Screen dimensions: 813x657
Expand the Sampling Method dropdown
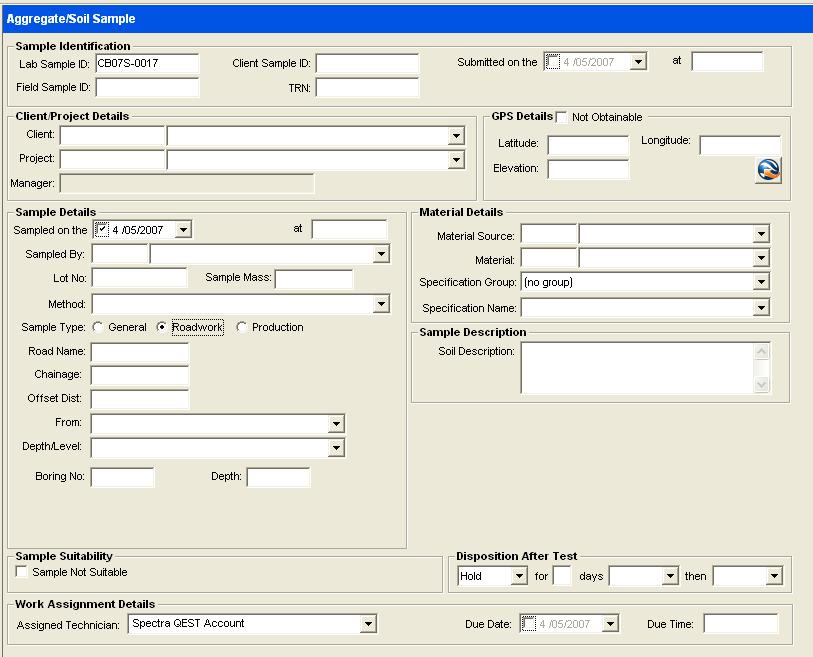380,304
